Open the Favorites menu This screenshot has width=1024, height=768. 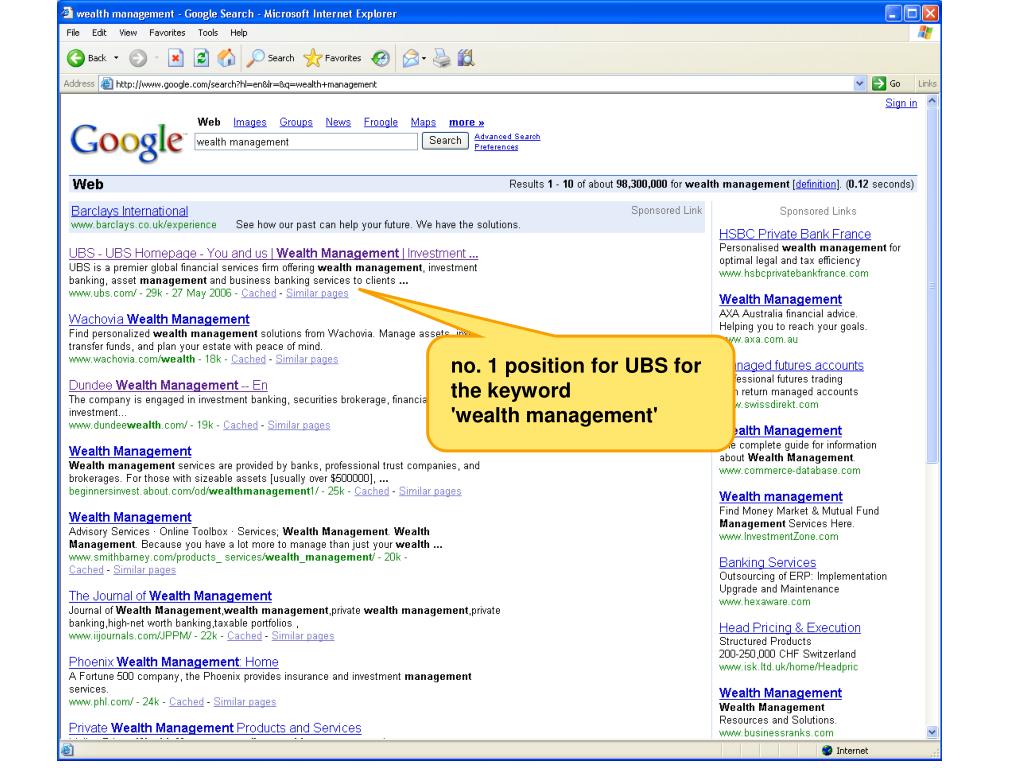(x=167, y=33)
